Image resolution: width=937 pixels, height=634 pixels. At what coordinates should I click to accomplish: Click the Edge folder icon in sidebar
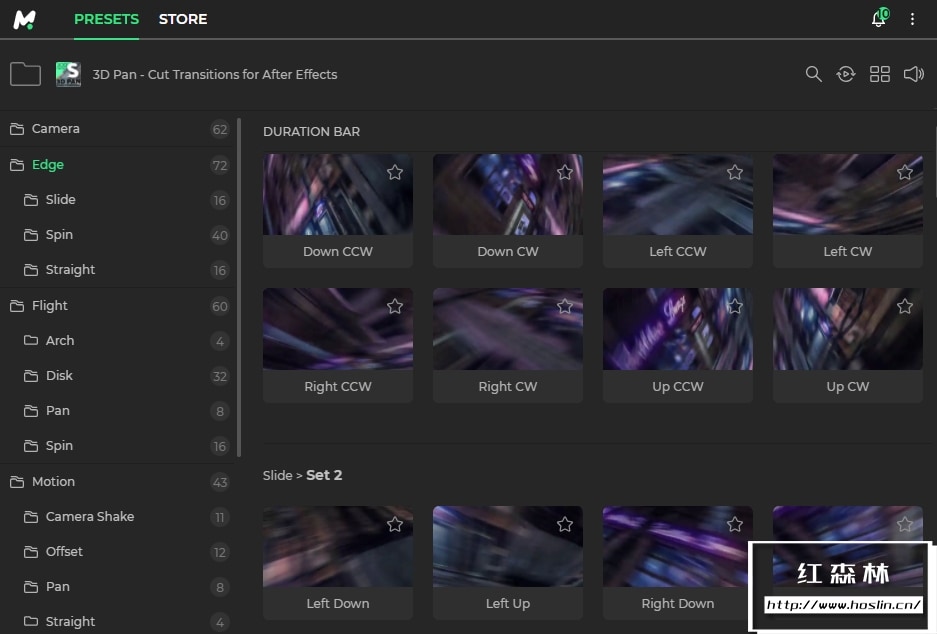pyautogui.click(x=17, y=165)
